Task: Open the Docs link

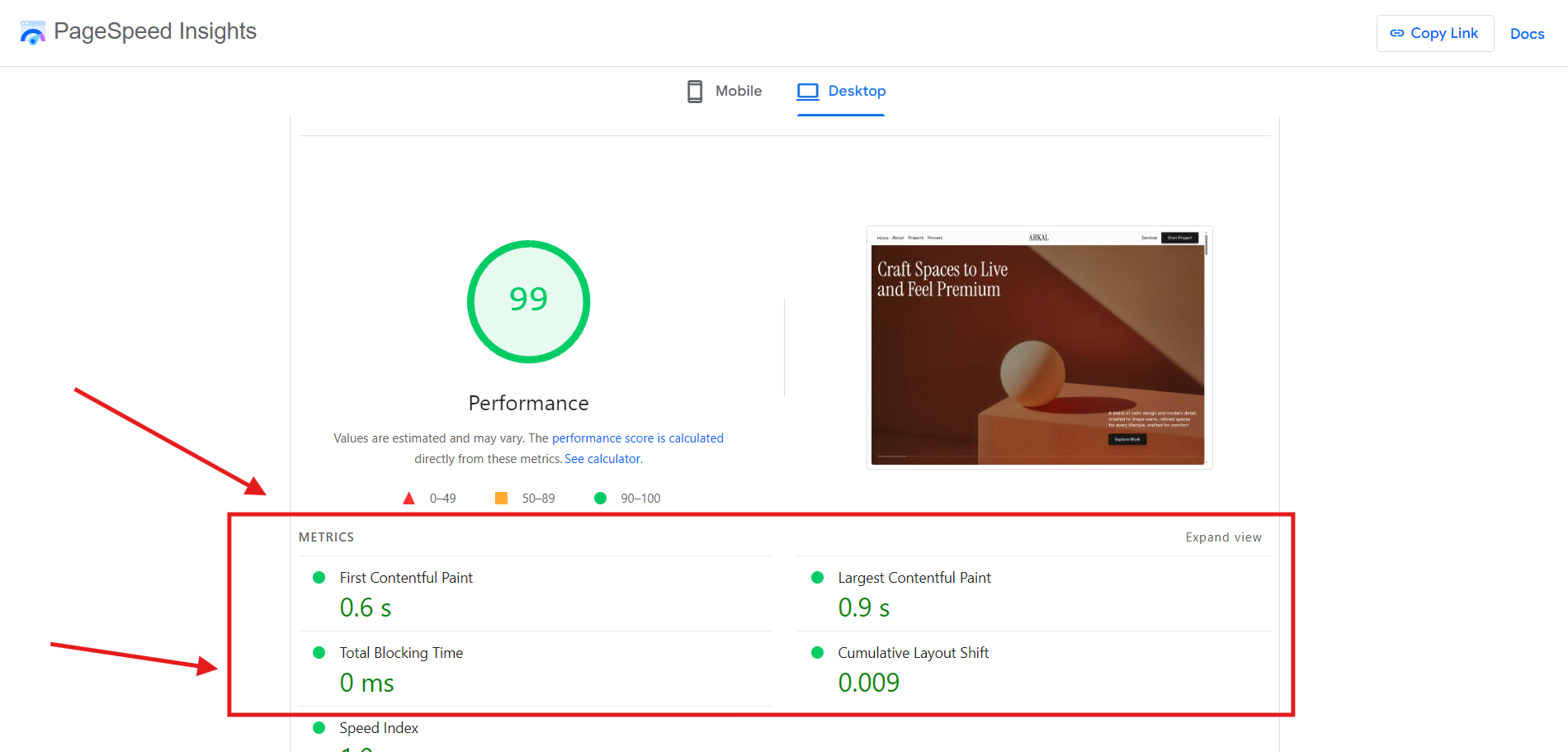Action: 1527,34
